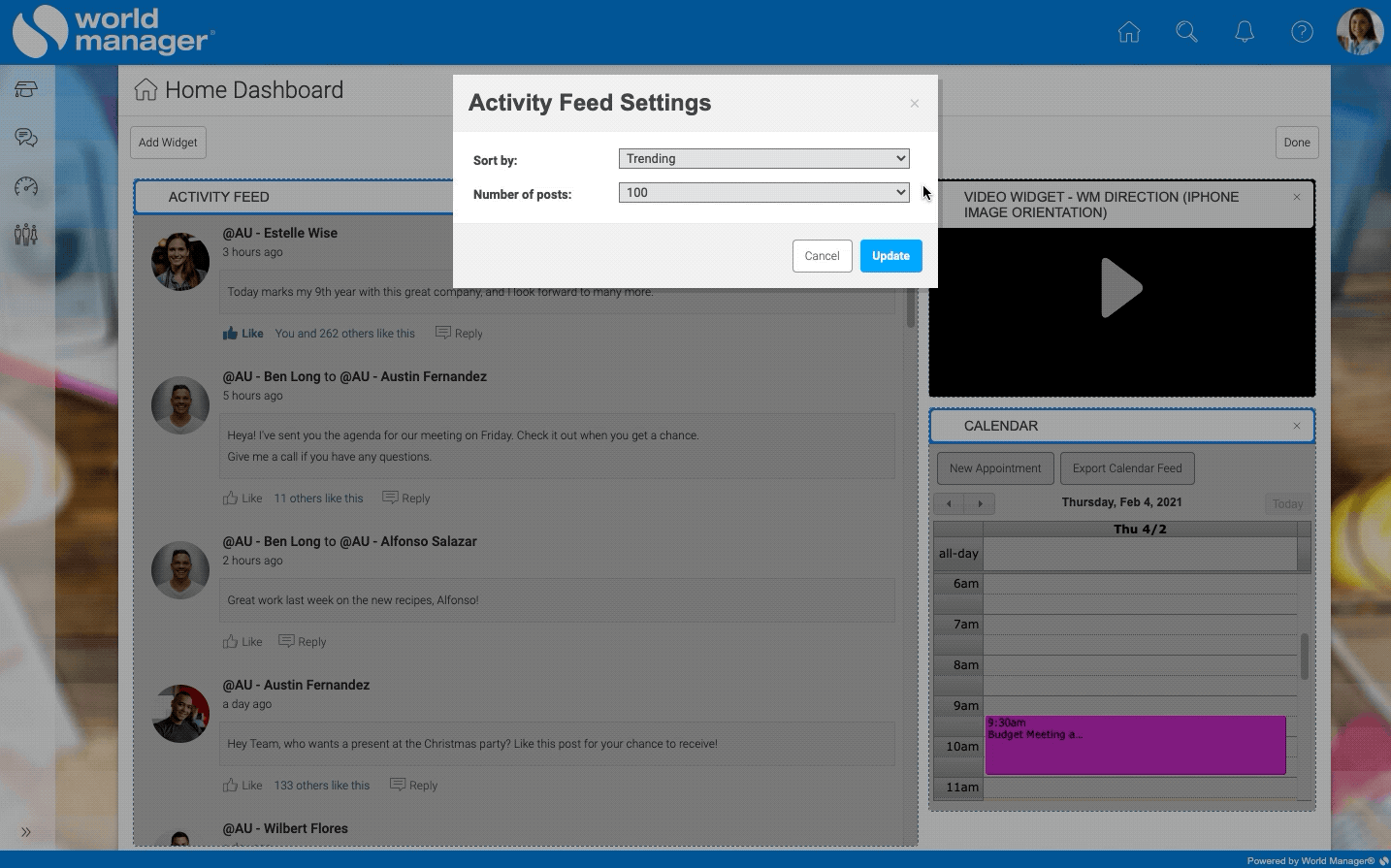The image size is (1391, 868).
Task: Like Austin Fernandez's Christmas party post
Action: [241, 785]
